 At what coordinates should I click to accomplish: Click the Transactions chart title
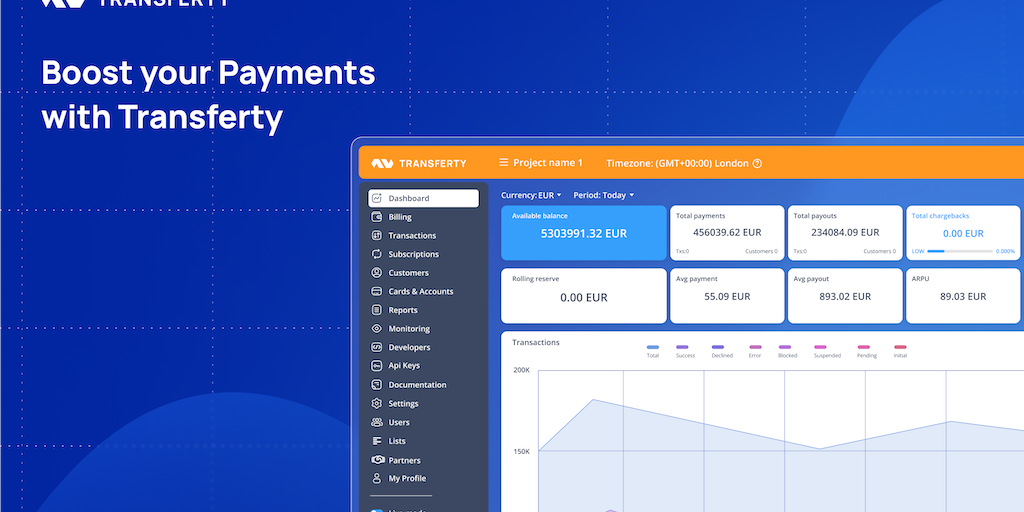536,342
